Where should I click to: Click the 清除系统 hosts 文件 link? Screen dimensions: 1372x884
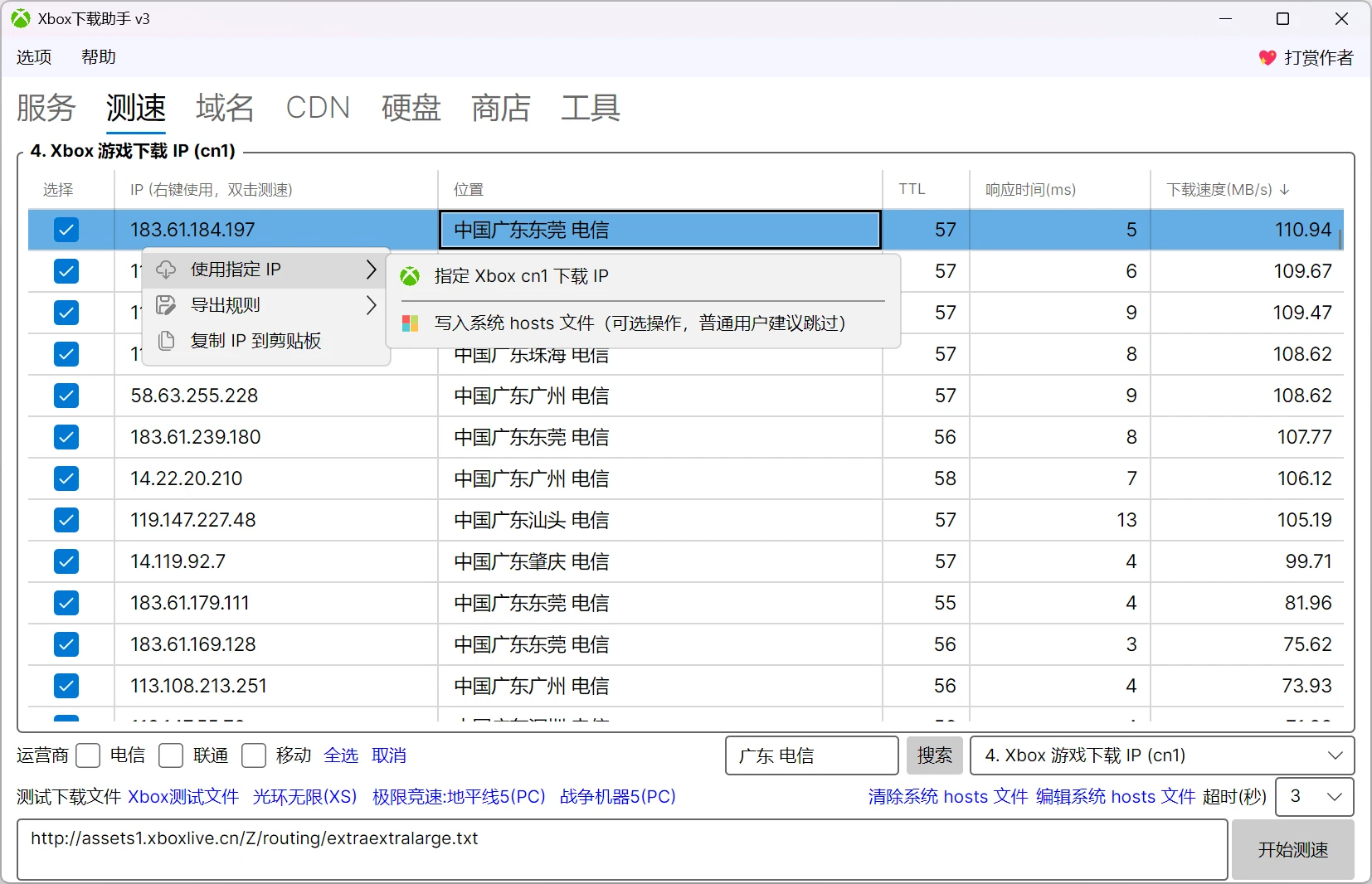coord(948,797)
